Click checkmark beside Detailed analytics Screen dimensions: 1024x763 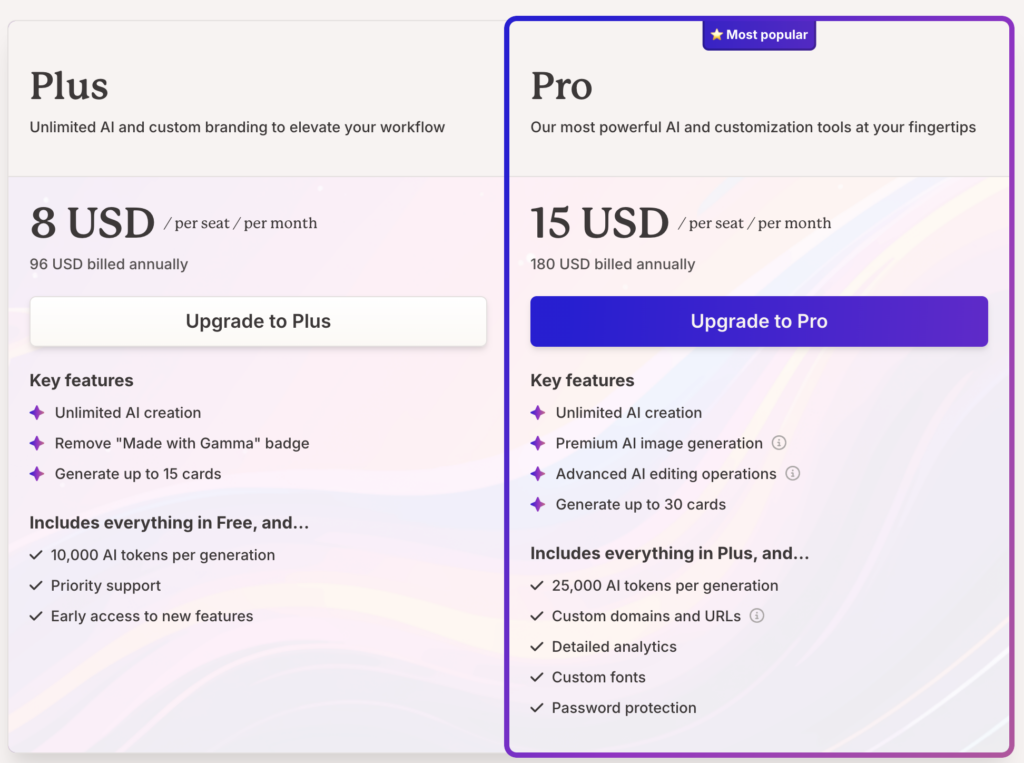click(537, 647)
